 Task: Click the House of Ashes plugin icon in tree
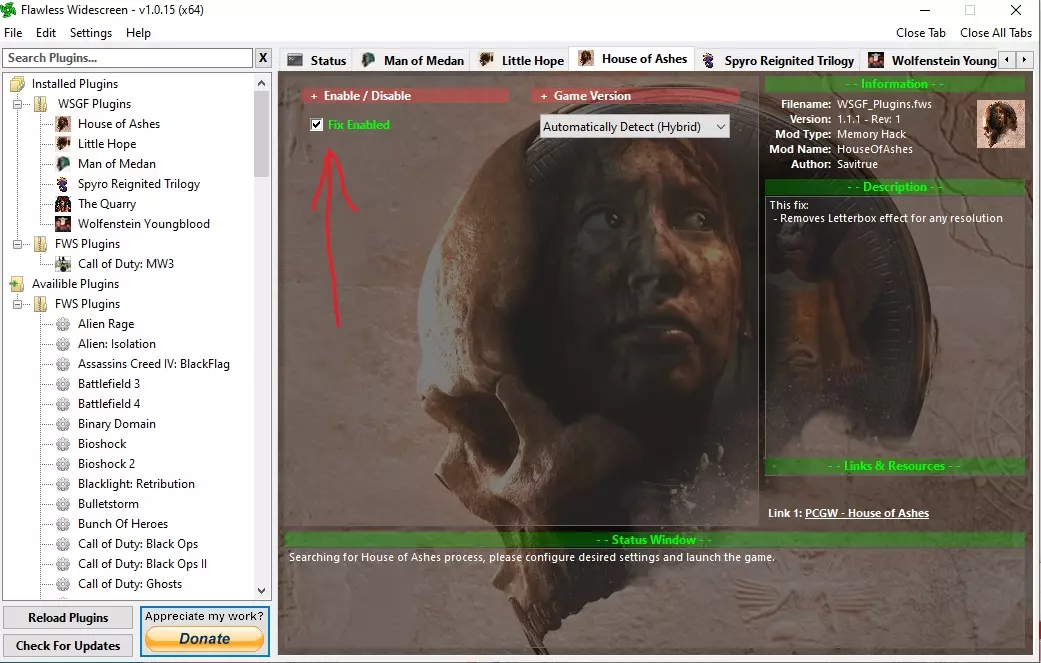click(63, 124)
